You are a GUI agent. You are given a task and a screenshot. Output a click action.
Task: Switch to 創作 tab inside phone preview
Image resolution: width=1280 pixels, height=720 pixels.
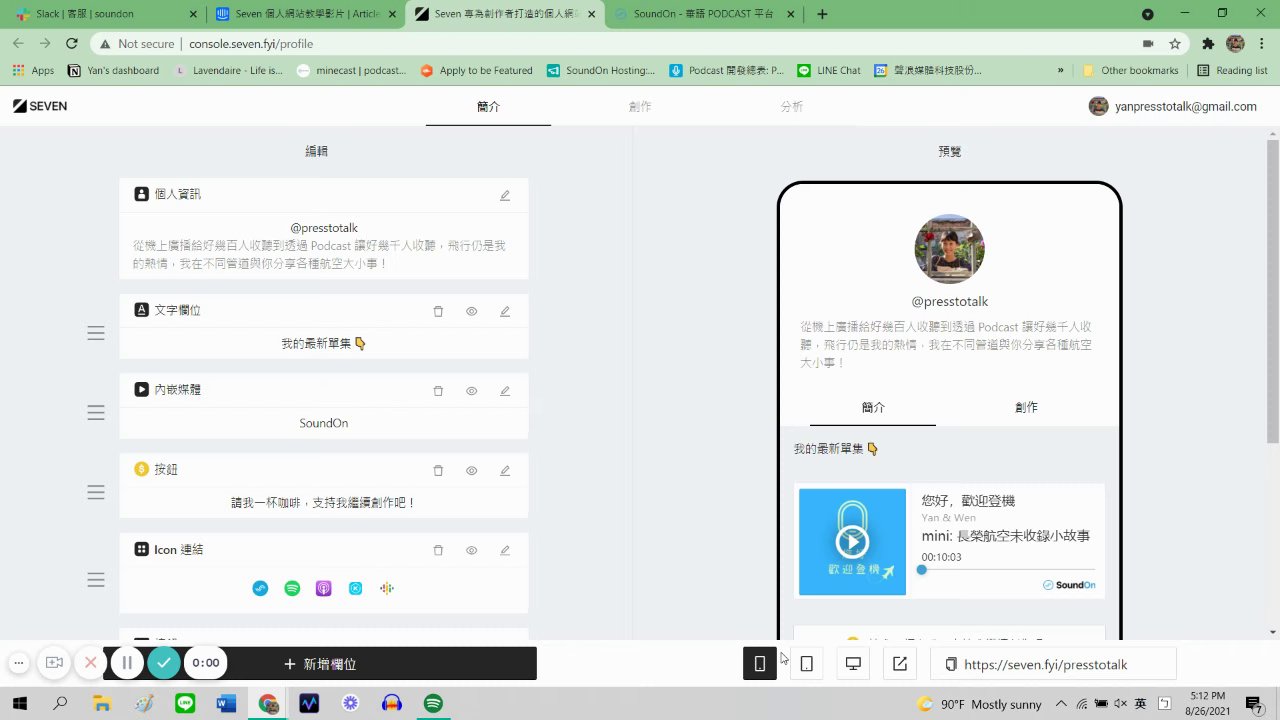(x=1026, y=407)
